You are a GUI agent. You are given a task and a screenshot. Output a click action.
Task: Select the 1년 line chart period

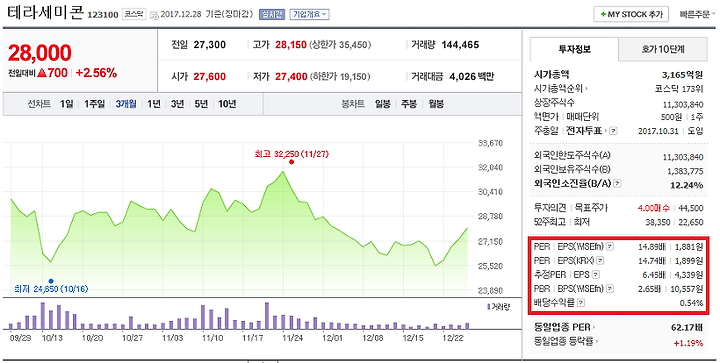(x=154, y=104)
